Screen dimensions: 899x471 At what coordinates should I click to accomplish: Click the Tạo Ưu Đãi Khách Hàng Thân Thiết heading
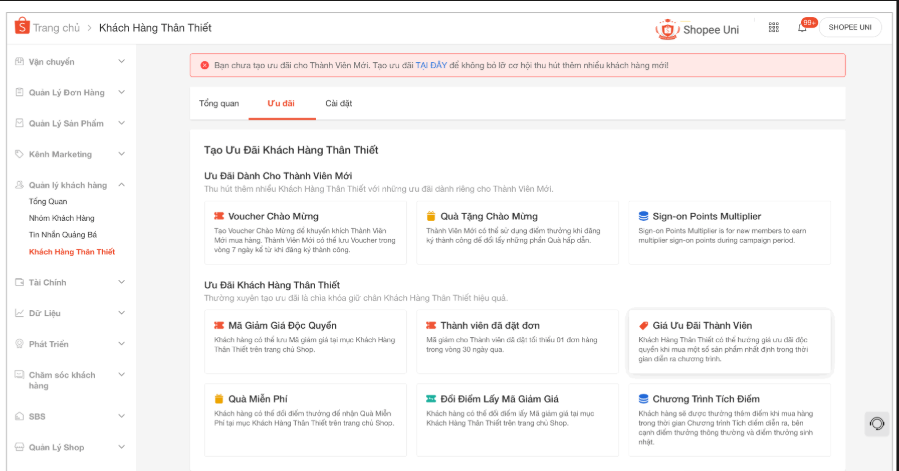point(291,150)
